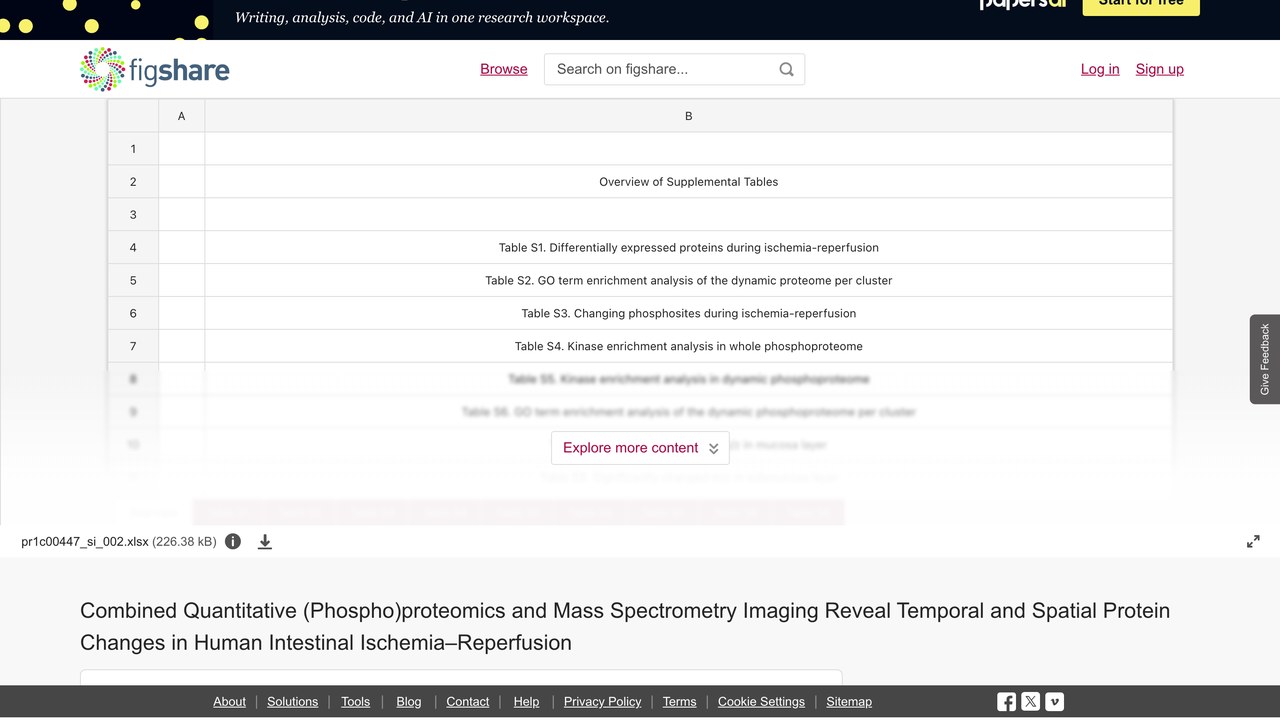The height and width of the screenshot is (720, 1280).
Task: Click Table S2 GO term enrichment cell
Action: point(688,281)
